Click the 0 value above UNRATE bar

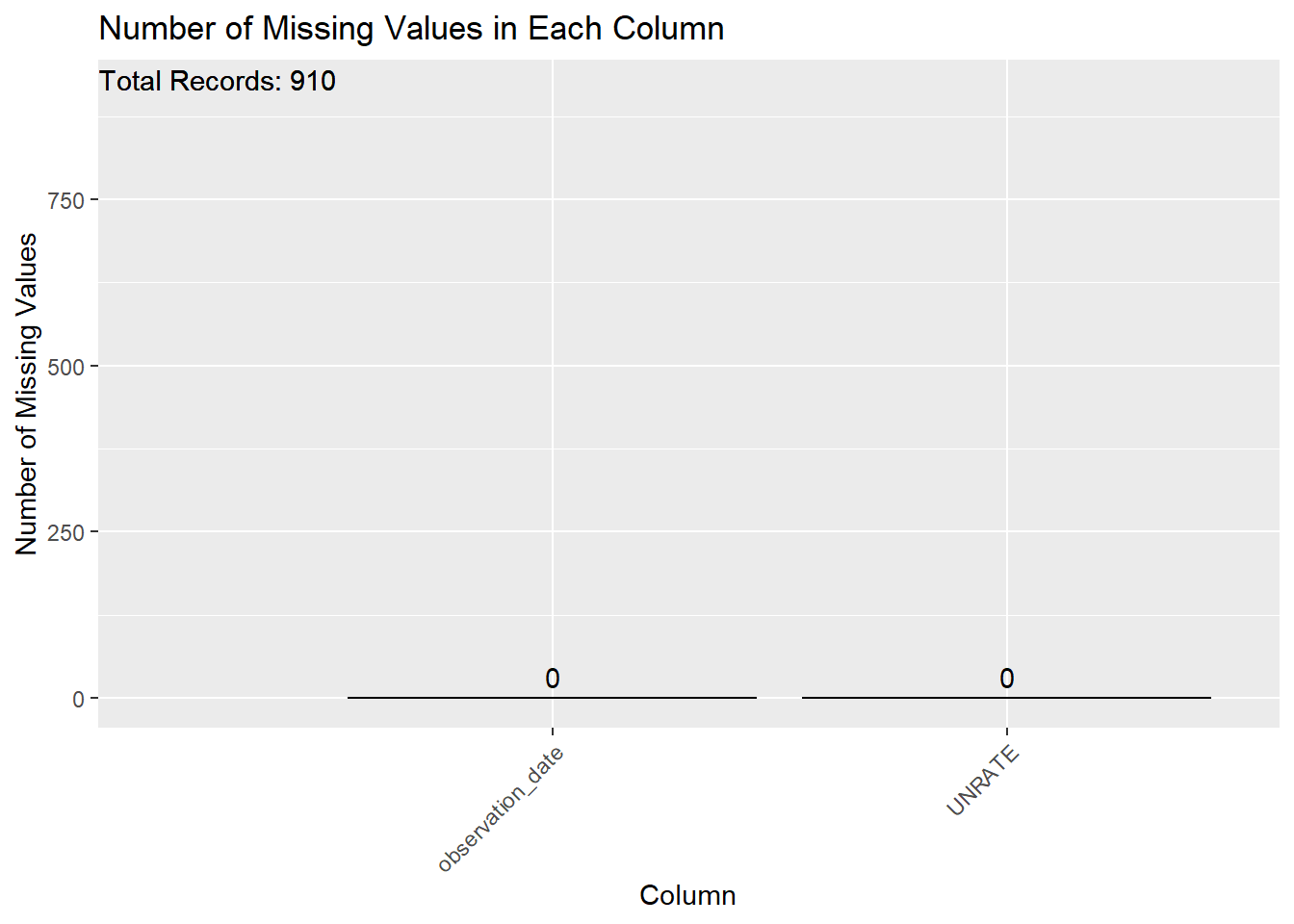[x=1006, y=679]
